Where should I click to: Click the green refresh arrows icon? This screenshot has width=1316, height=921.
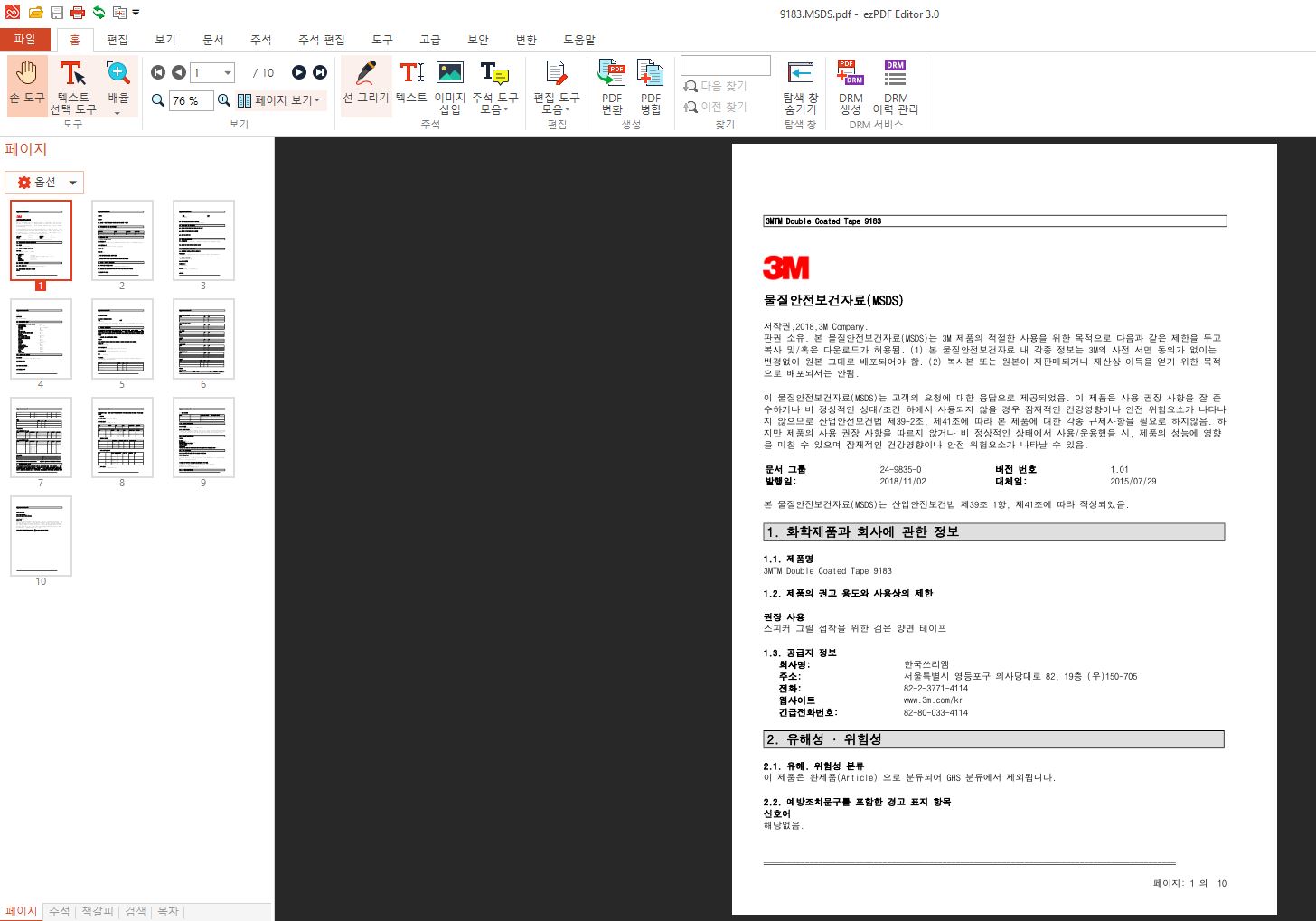(99, 13)
